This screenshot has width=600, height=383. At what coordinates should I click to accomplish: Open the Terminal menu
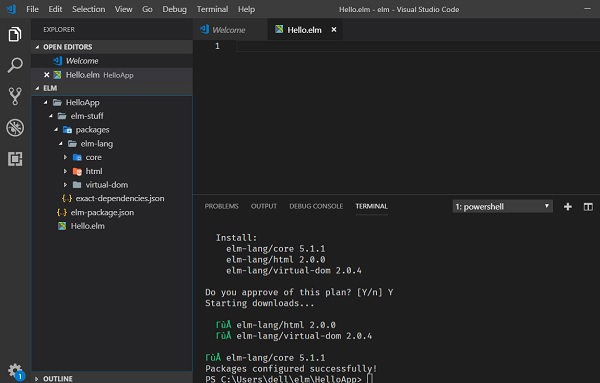point(212,9)
